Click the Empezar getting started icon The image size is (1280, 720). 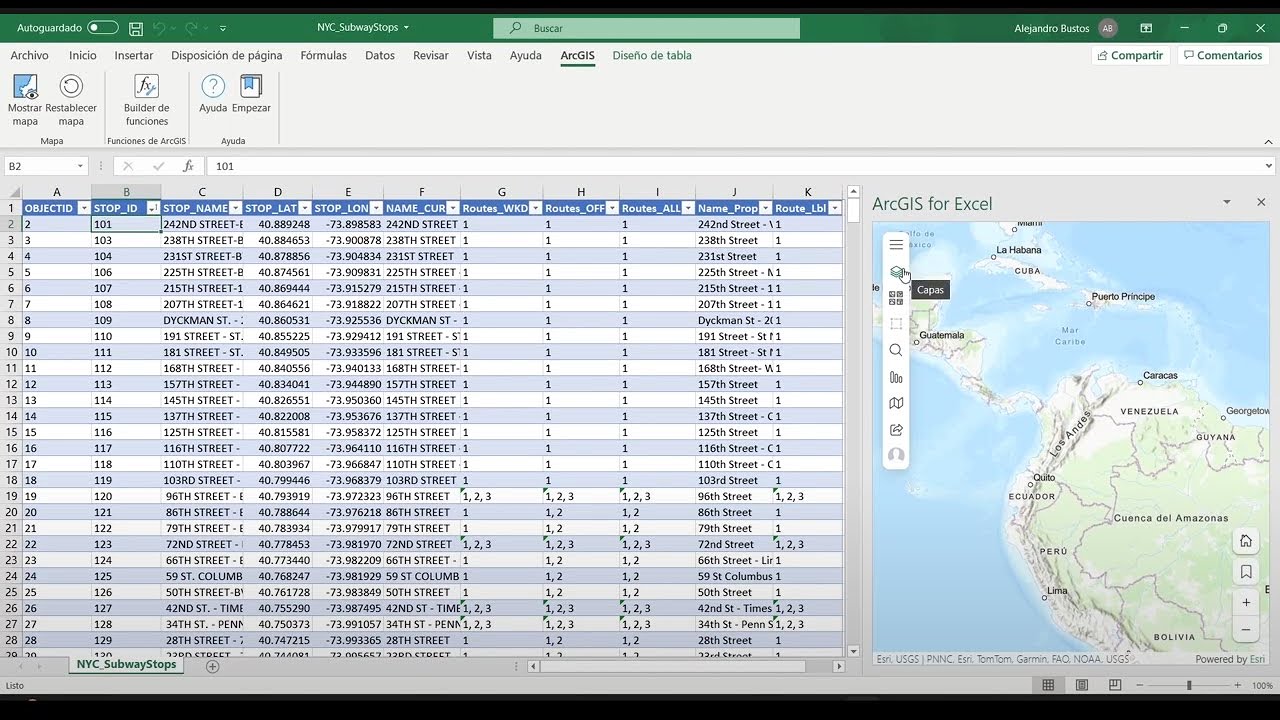(251, 93)
